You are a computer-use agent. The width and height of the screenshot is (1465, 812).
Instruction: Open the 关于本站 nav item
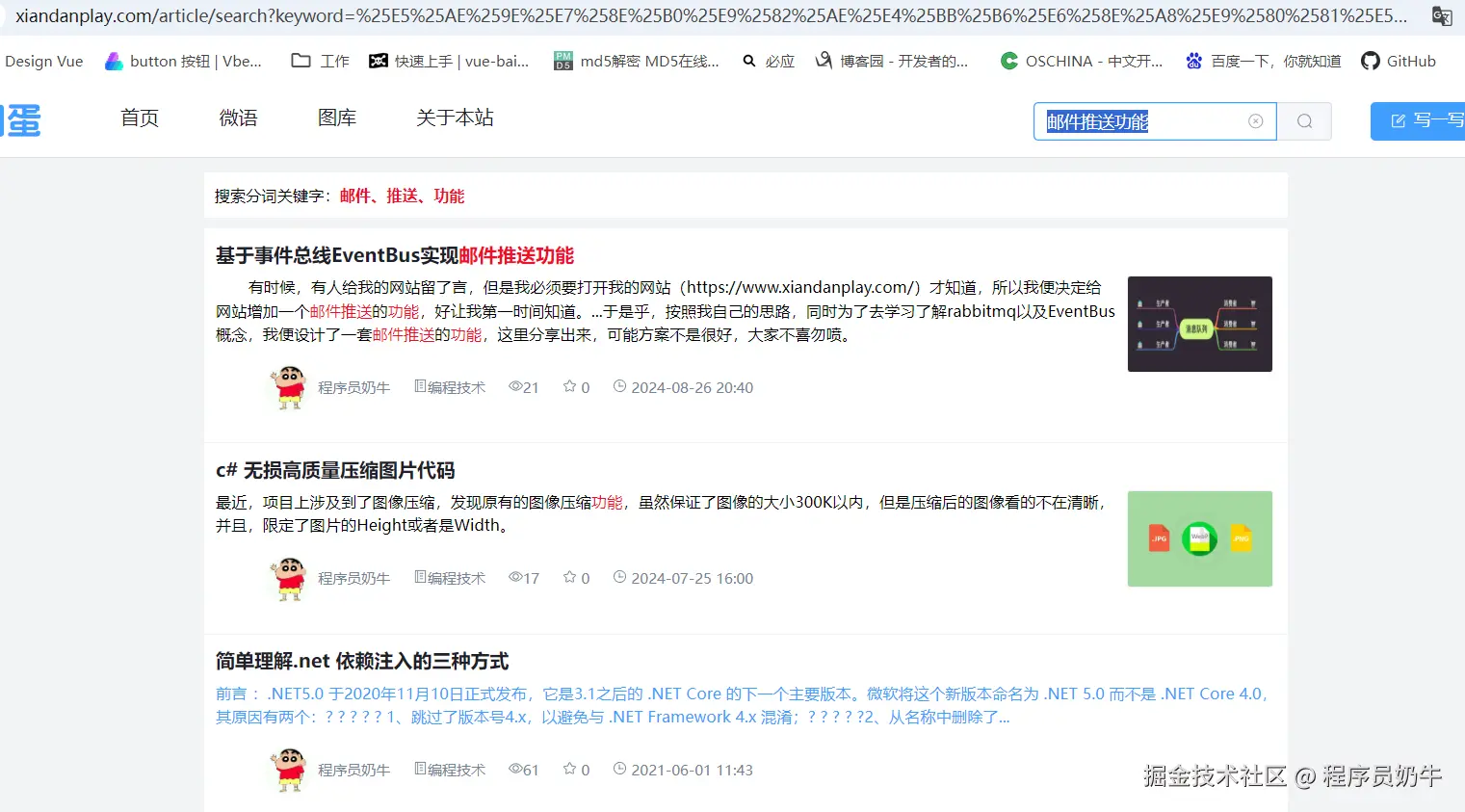click(x=455, y=118)
